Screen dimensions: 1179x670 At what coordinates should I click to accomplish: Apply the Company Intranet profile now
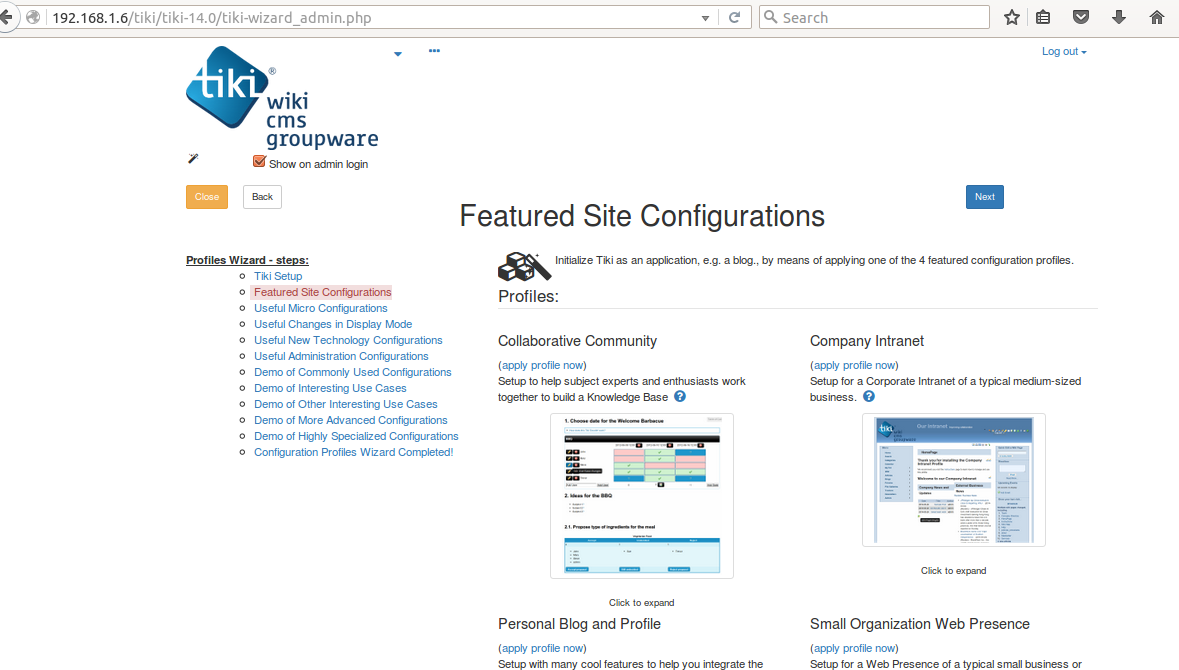click(854, 365)
